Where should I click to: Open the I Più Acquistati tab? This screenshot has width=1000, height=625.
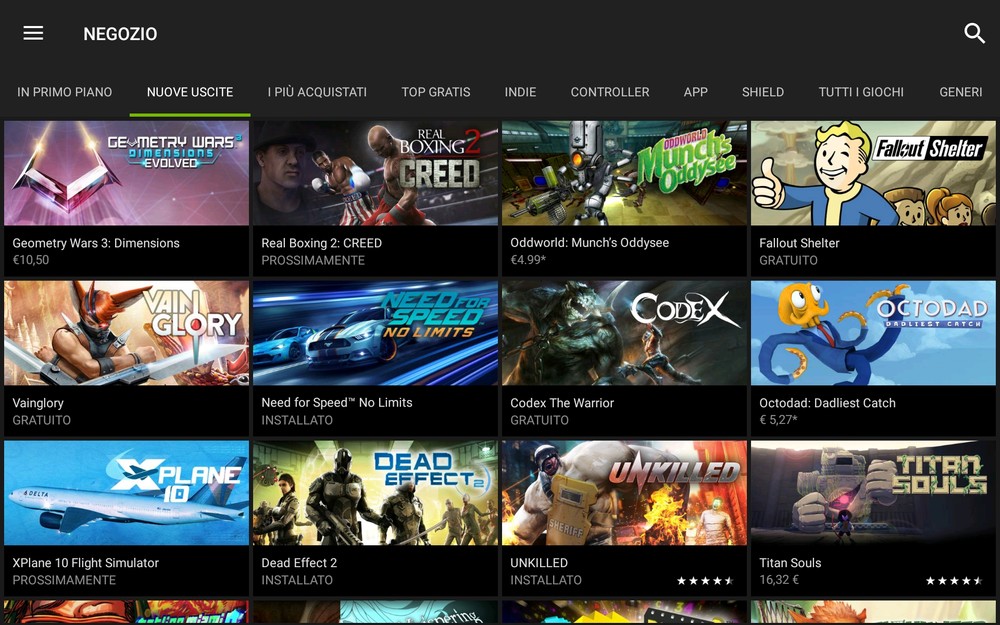point(317,92)
